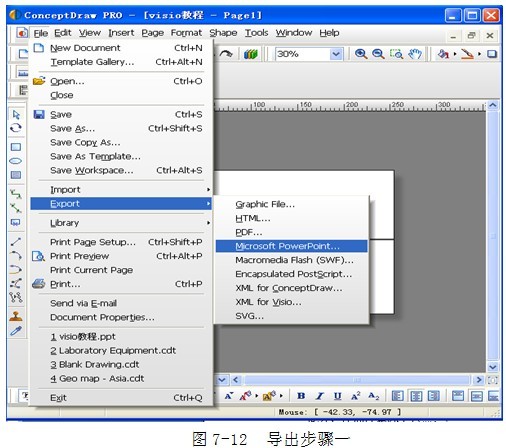
Task: Select the rotate tool in left toolbox
Action: [x=16, y=128]
